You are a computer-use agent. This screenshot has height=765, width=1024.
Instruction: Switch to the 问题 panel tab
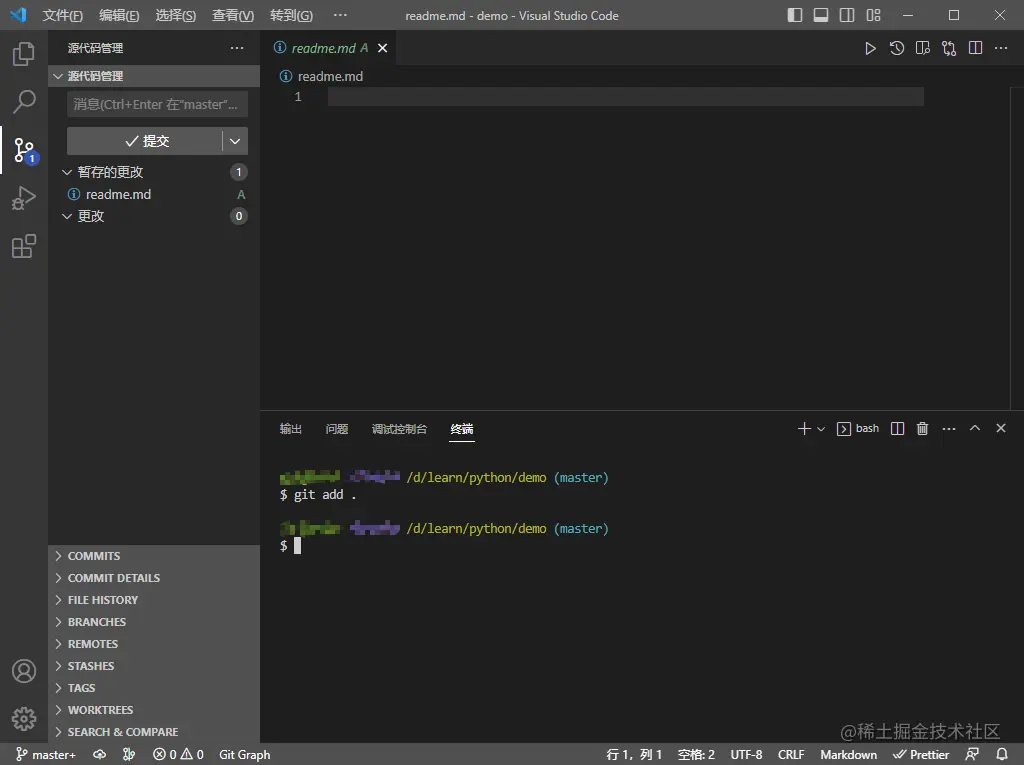[337, 429]
